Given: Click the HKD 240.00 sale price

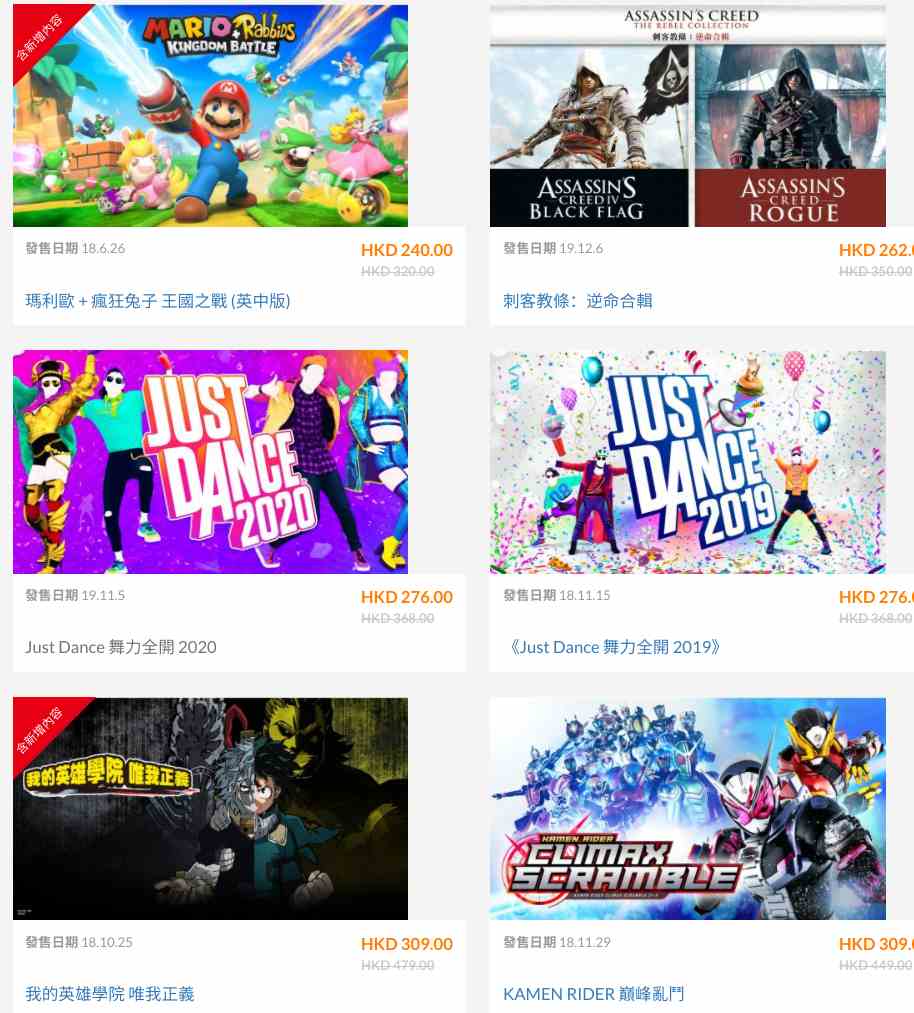Looking at the screenshot, I should [407, 250].
